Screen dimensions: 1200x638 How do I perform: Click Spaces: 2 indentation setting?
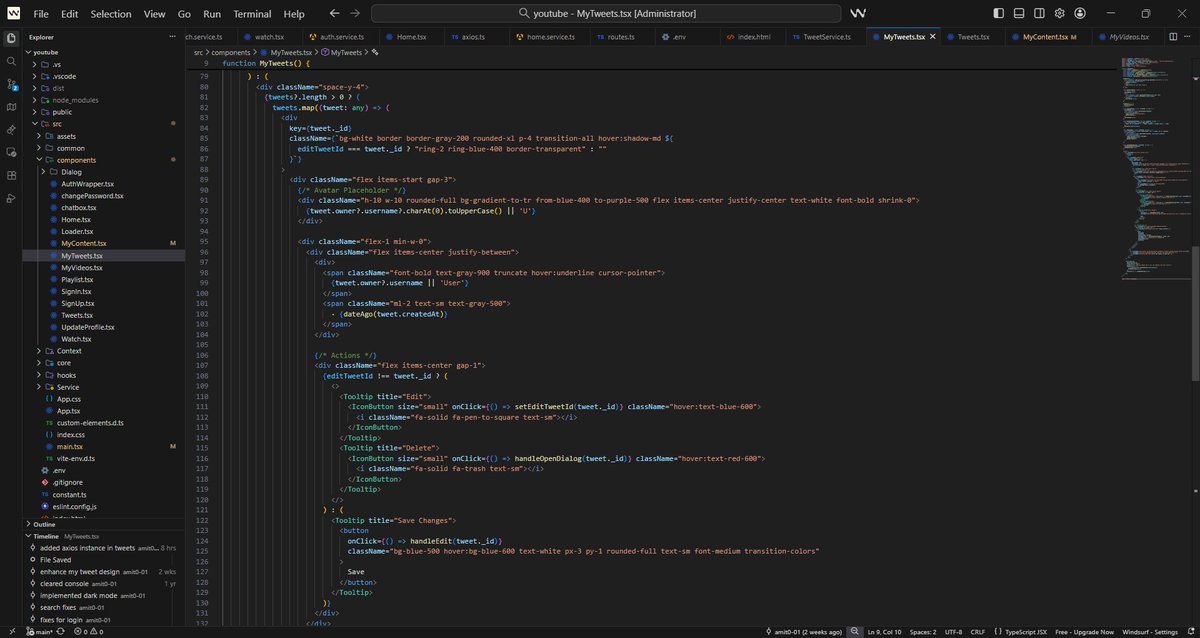pyautogui.click(x=922, y=632)
